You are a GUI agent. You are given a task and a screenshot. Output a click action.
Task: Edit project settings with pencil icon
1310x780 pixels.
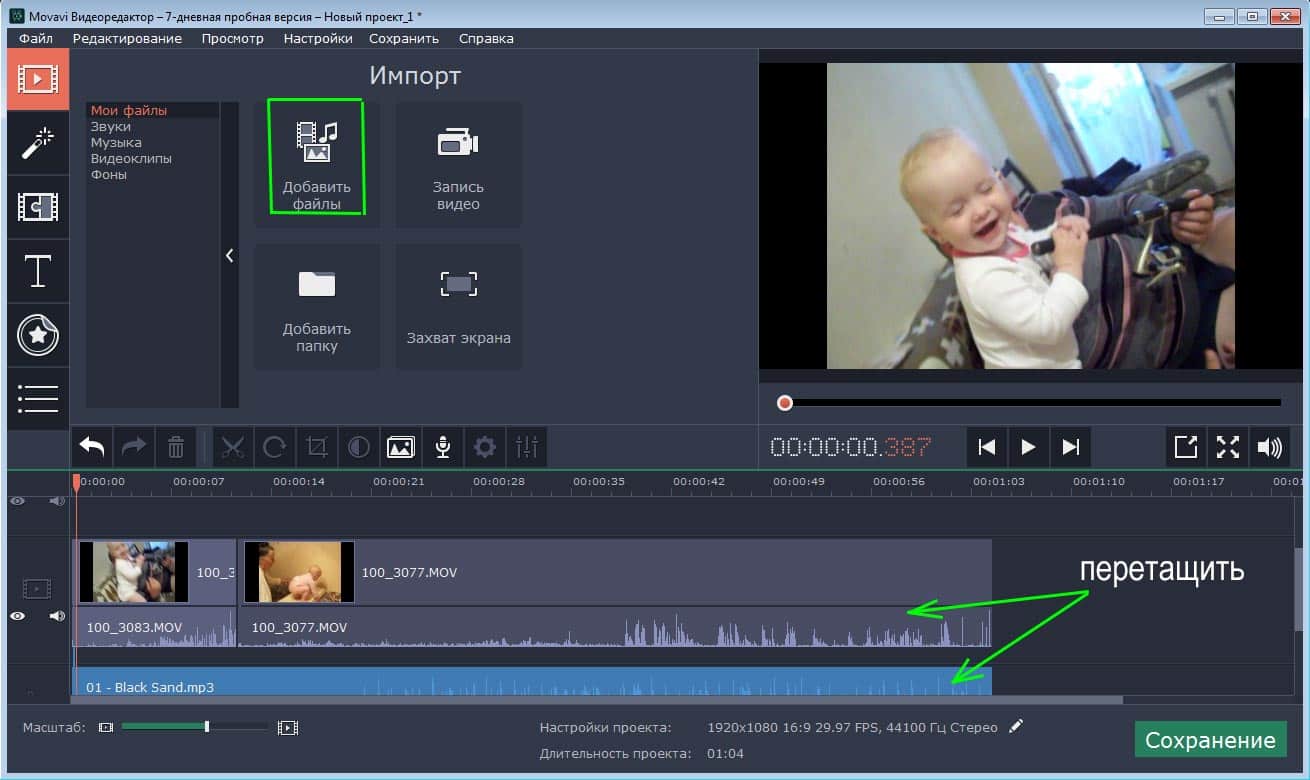1017,726
